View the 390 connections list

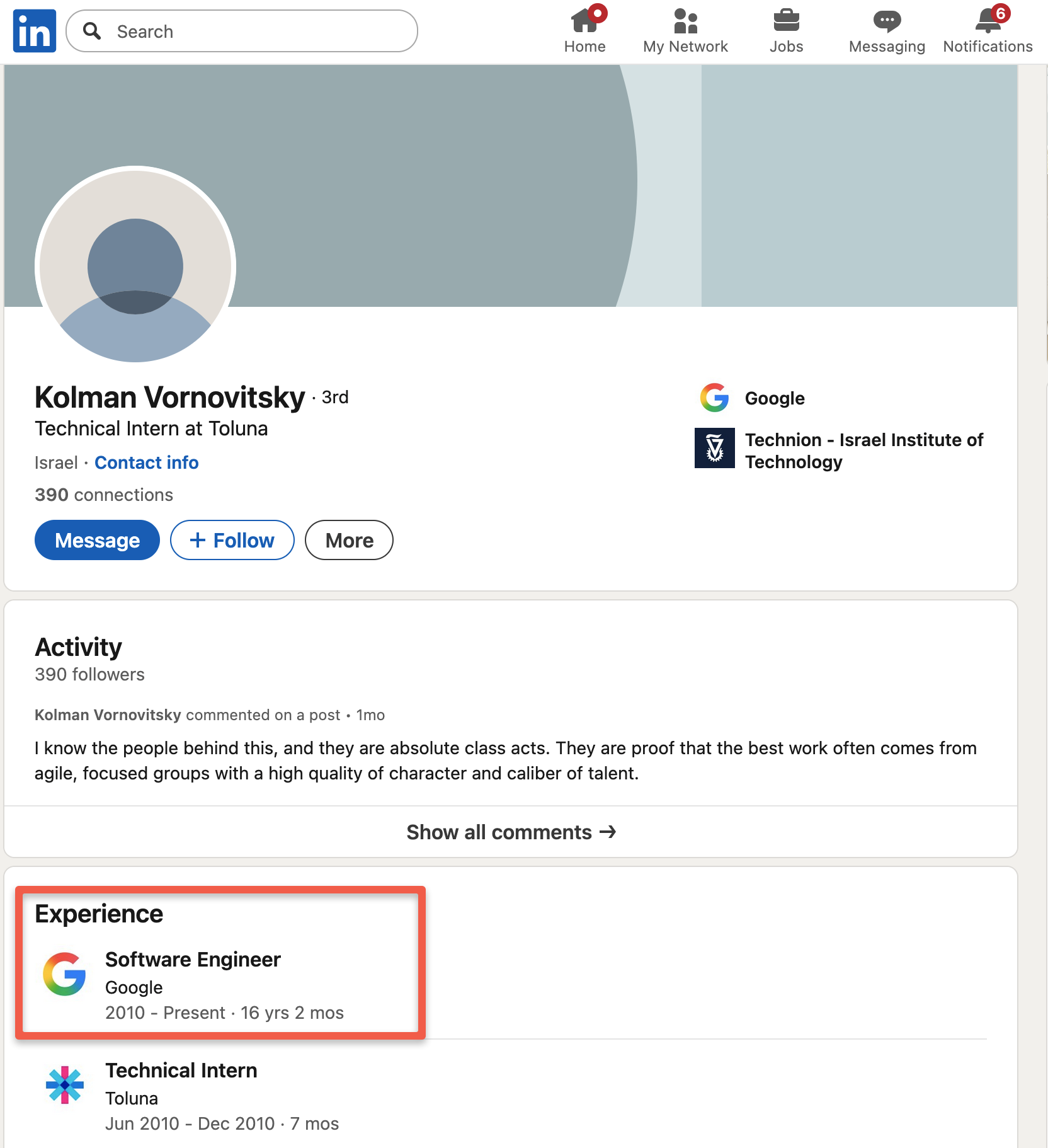tap(104, 495)
